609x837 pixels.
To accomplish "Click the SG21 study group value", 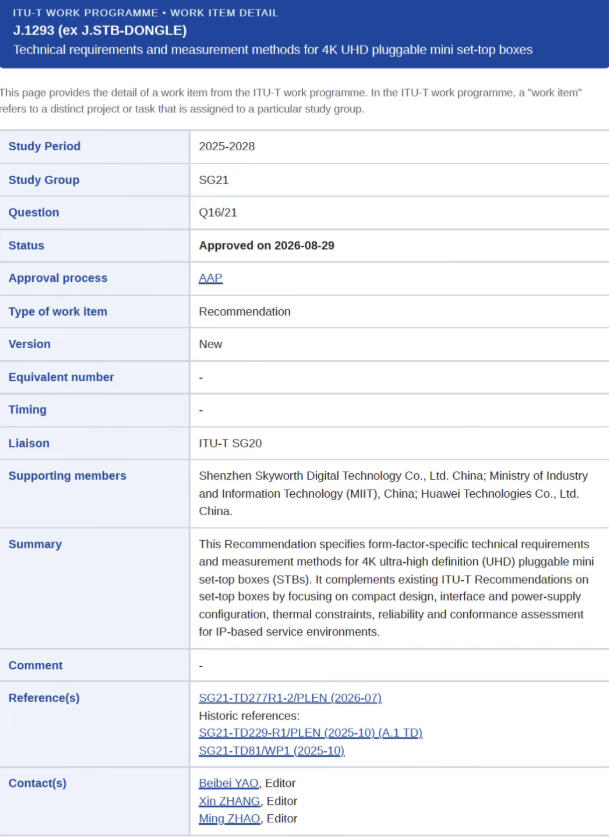I will pos(213,180).
